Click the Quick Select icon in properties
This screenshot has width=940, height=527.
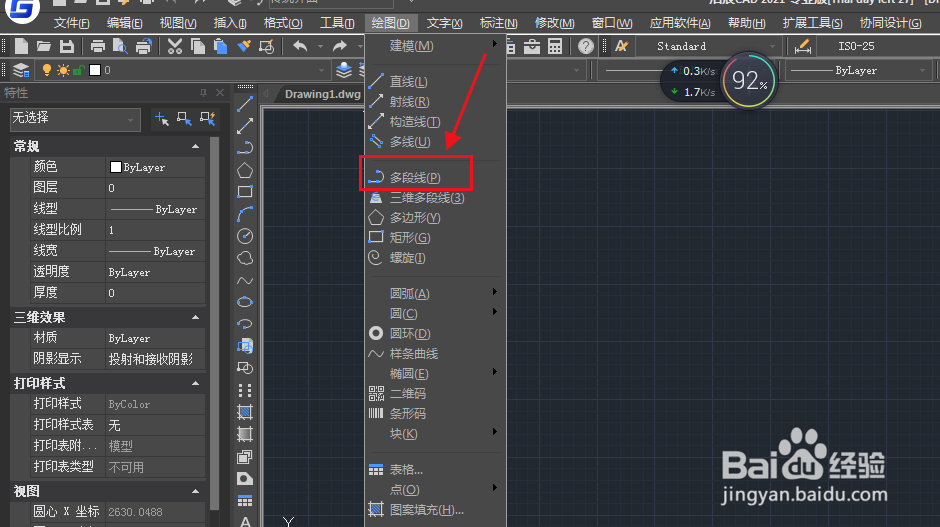coord(207,118)
